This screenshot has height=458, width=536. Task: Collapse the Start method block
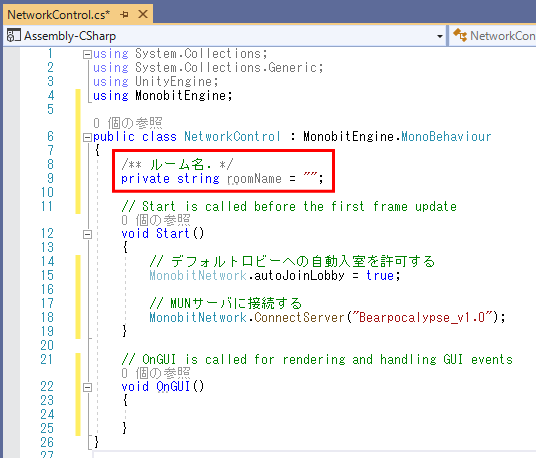pyautogui.click(x=88, y=234)
